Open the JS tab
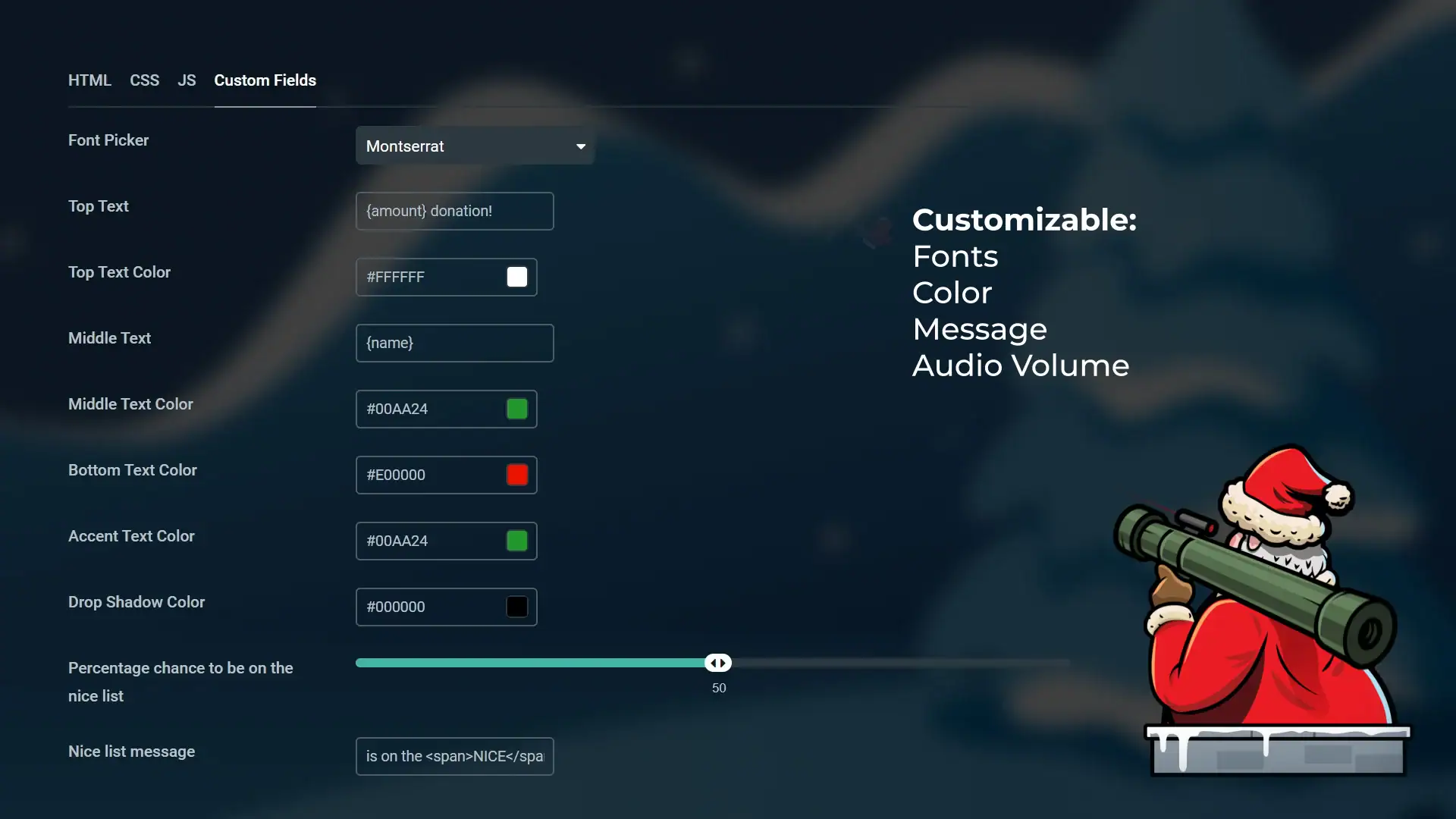 [187, 80]
